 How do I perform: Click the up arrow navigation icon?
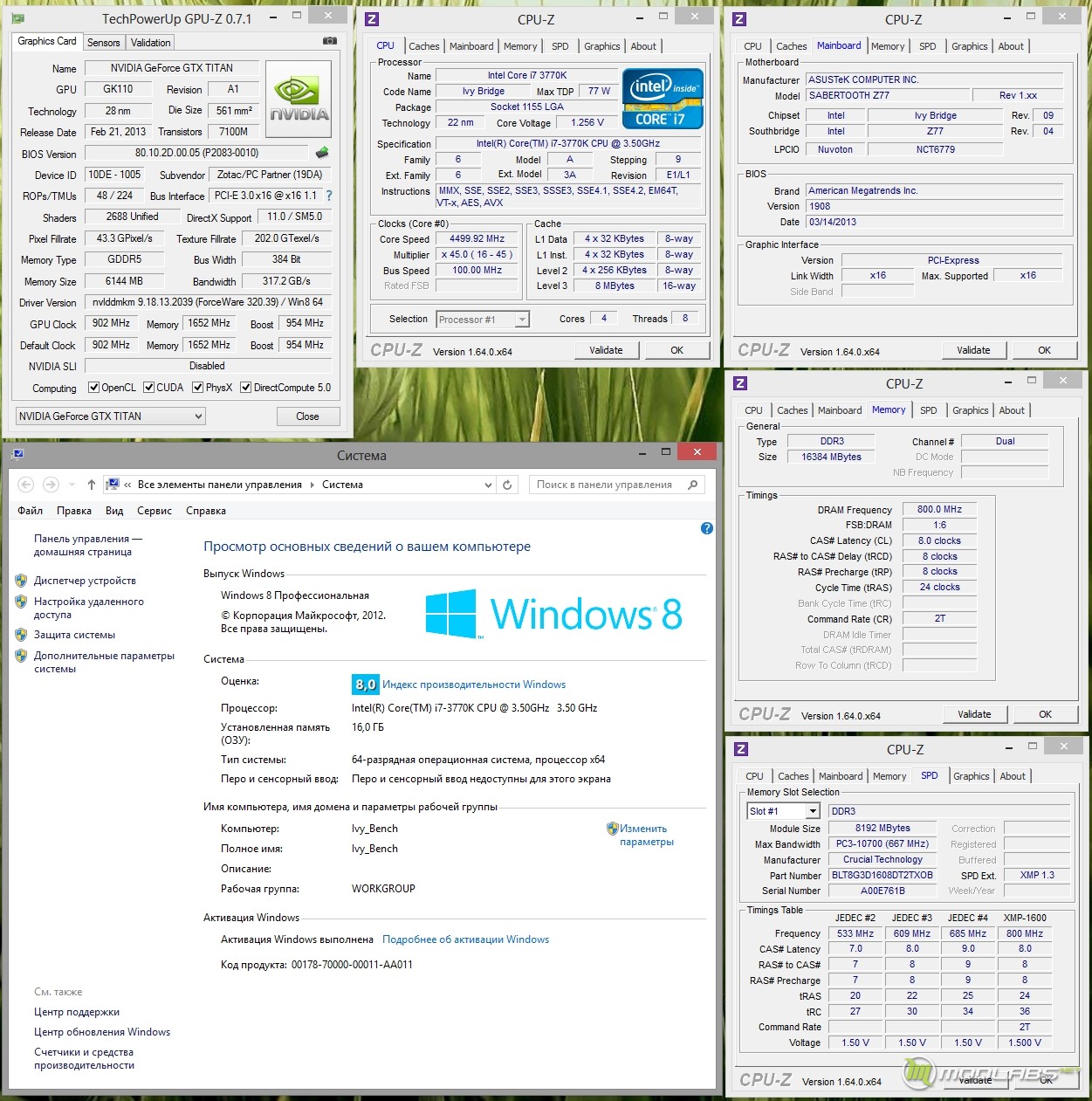point(92,485)
